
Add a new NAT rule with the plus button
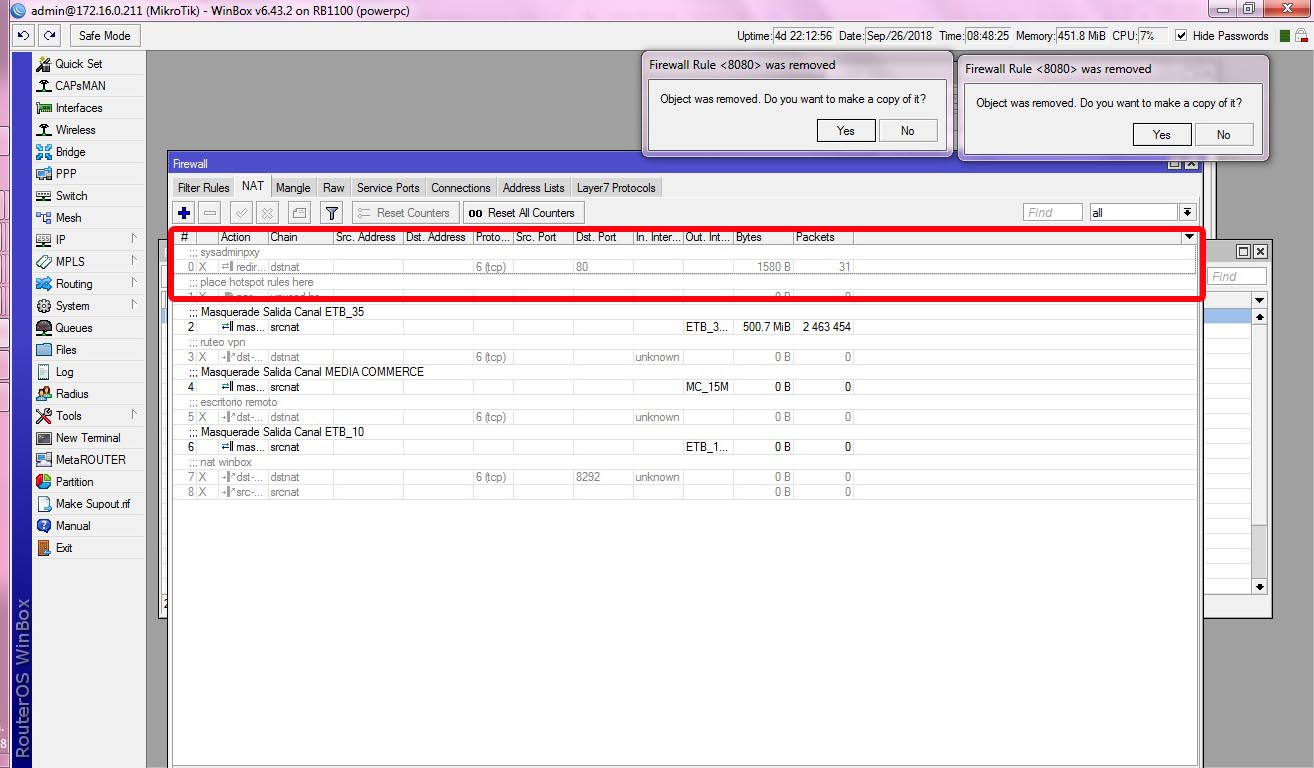point(184,213)
